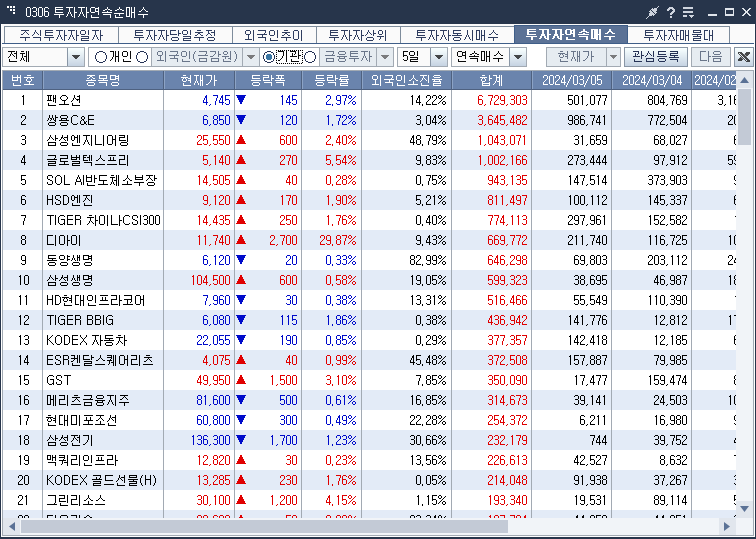The image size is (756, 539).
Task: Select the 투자자연속매수 tab
Action: 571,34
